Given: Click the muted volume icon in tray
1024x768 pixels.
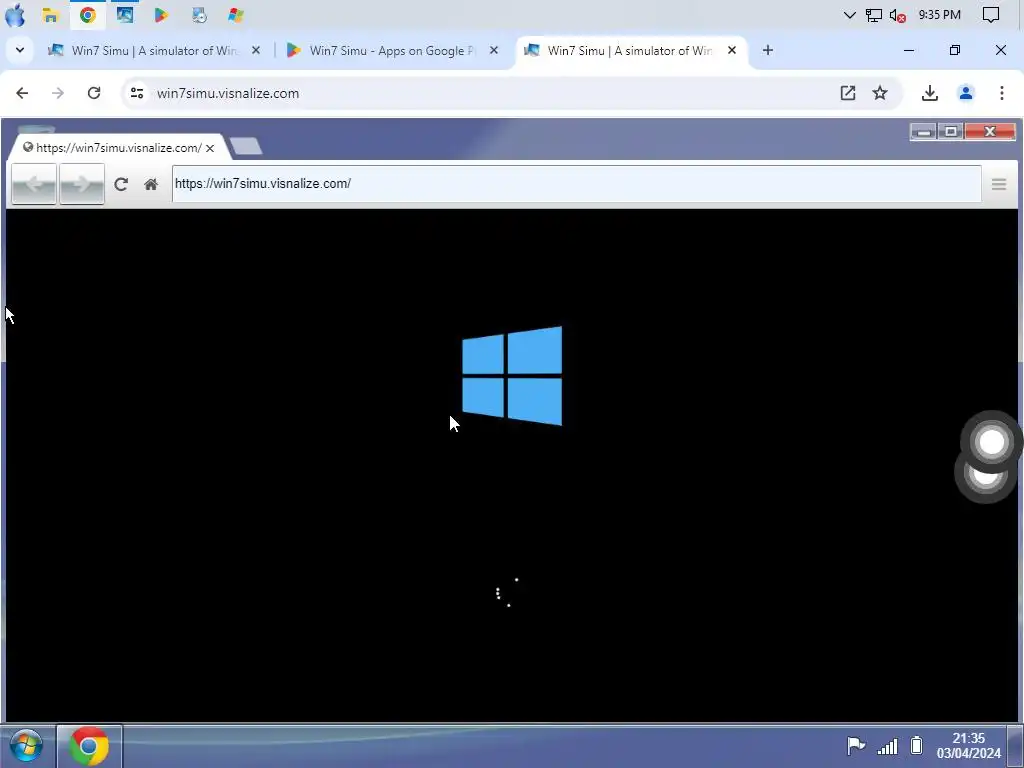Looking at the screenshot, I should click(897, 15).
